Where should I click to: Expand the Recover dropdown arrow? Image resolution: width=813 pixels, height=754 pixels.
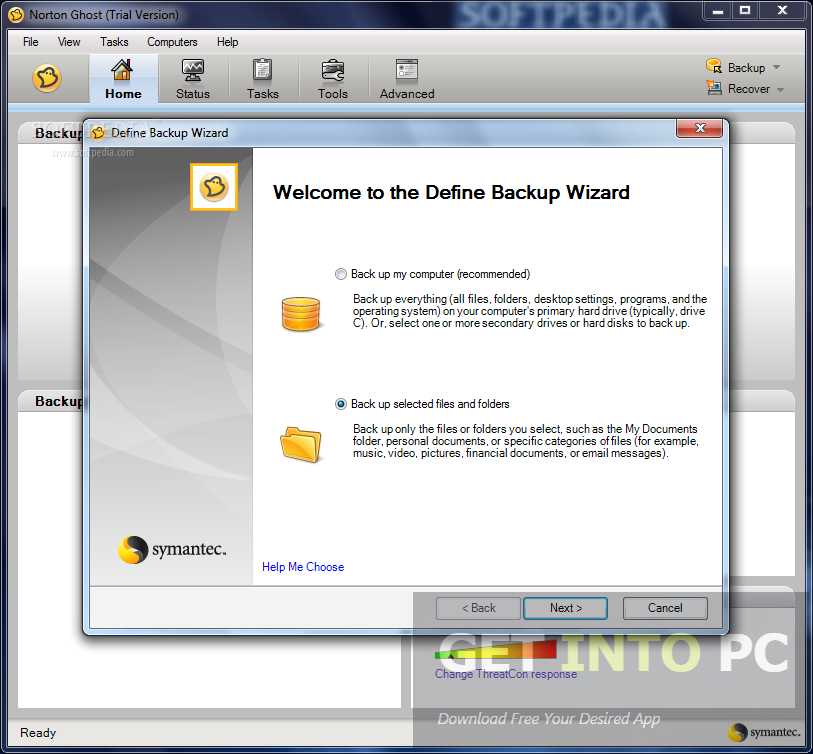click(780, 90)
